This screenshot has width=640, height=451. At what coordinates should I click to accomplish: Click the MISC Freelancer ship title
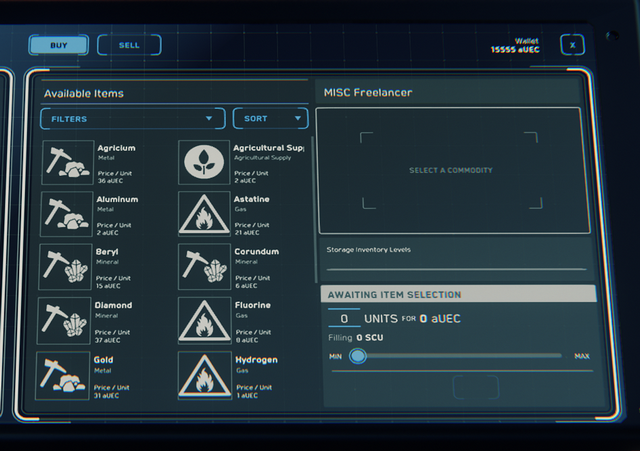tap(368, 93)
